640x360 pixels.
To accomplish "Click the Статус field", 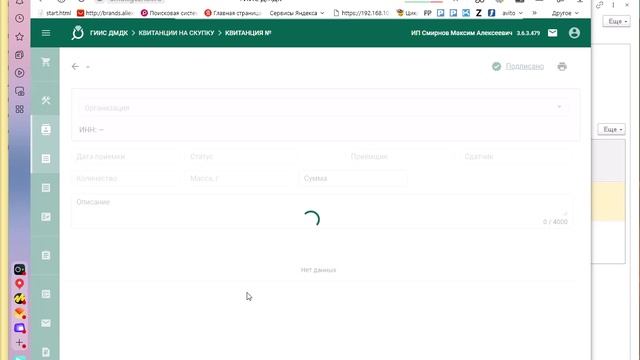I will point(241,156).
